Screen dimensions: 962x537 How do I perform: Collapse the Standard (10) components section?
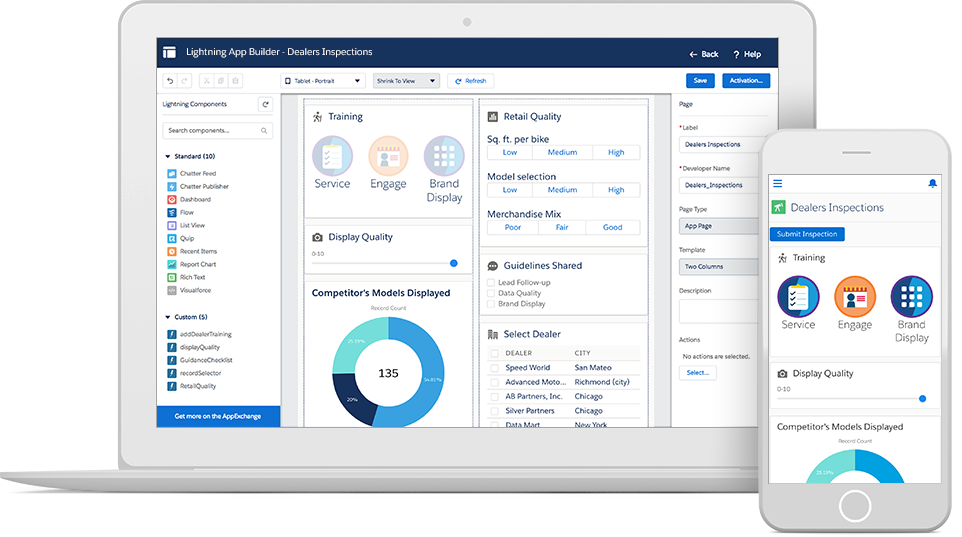click(167, 156)
